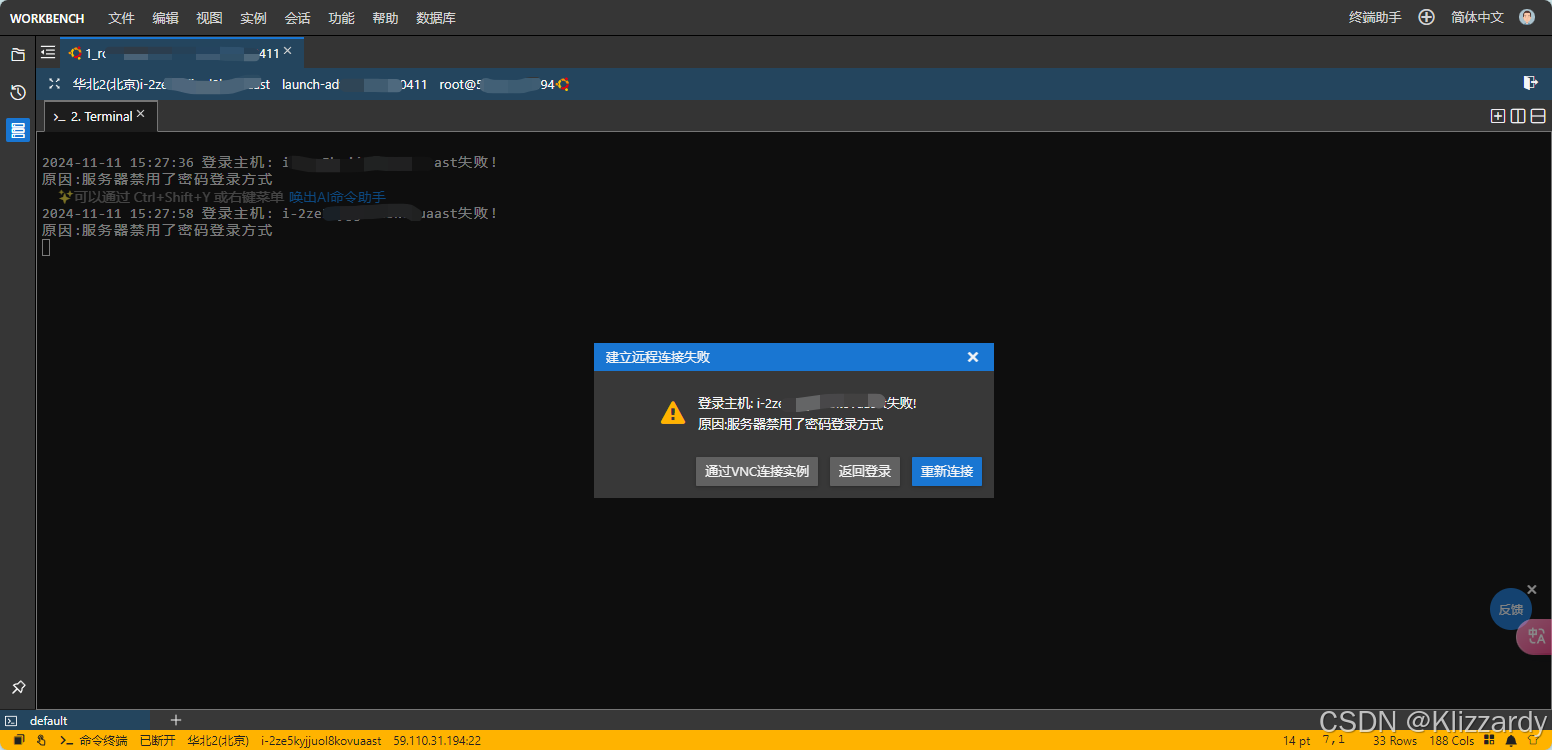1552x750 pixels.
Task: Collapse the session tab list icon
Action: pyautogui.click(x=48, y=52)
